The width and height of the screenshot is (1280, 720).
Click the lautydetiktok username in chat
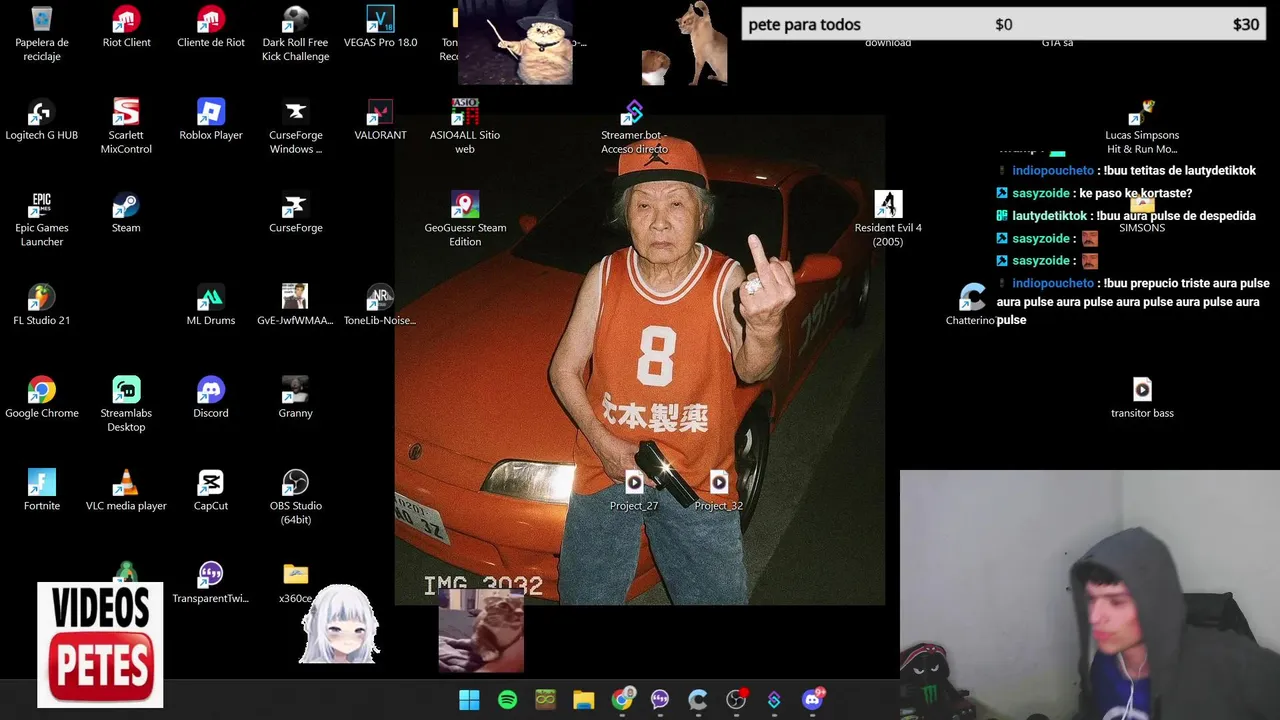click(1049, 216)
